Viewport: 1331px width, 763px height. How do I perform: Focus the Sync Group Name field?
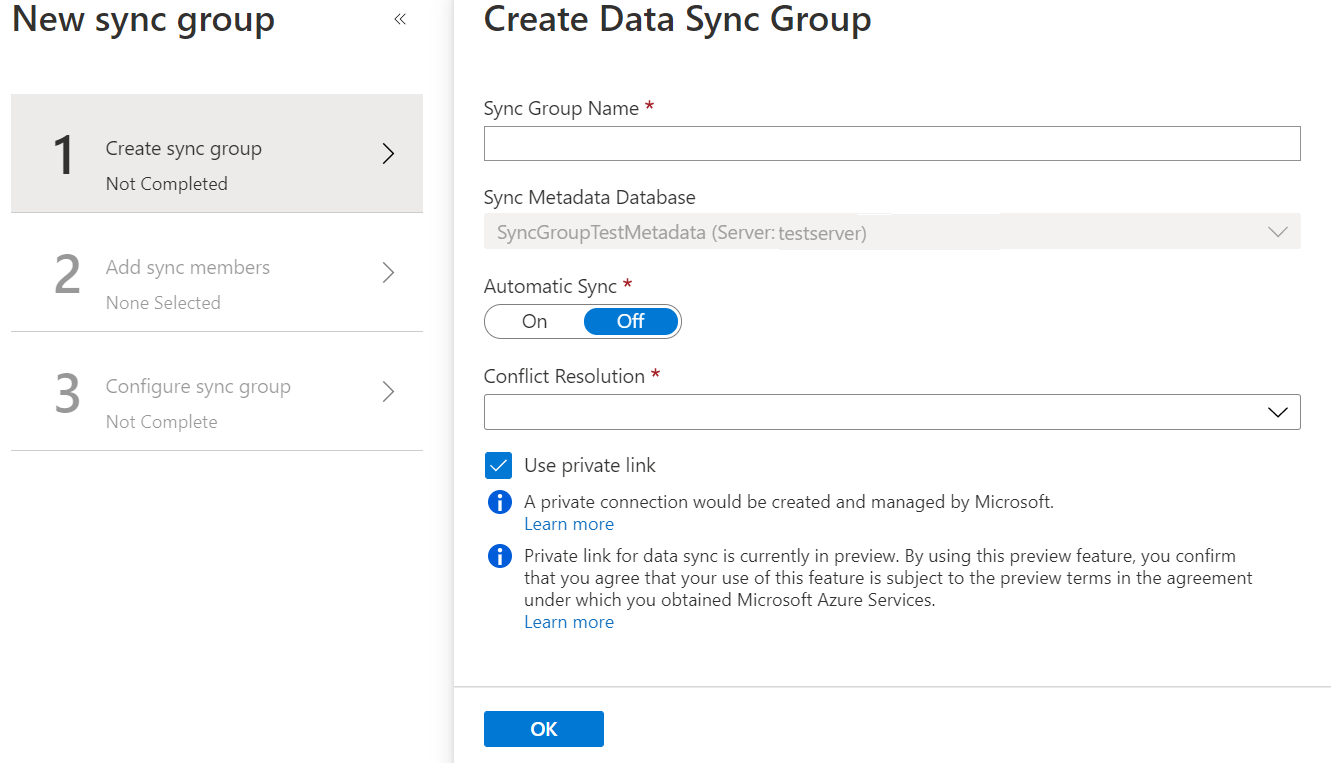tap(892, 143)
